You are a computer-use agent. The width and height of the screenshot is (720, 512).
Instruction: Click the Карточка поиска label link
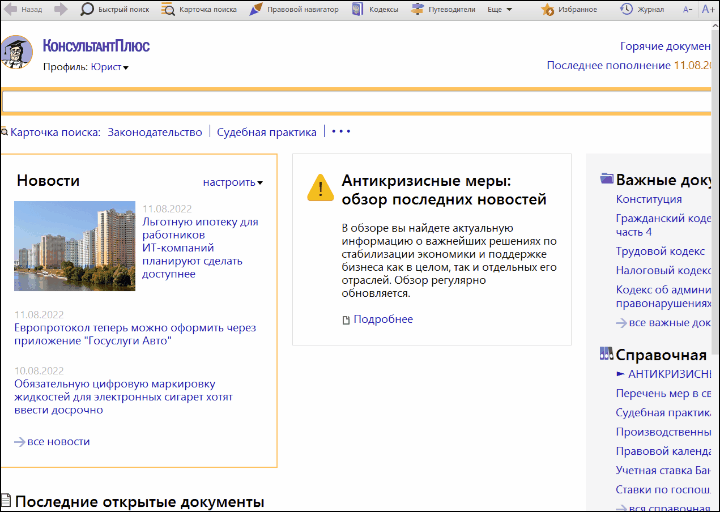55,132
